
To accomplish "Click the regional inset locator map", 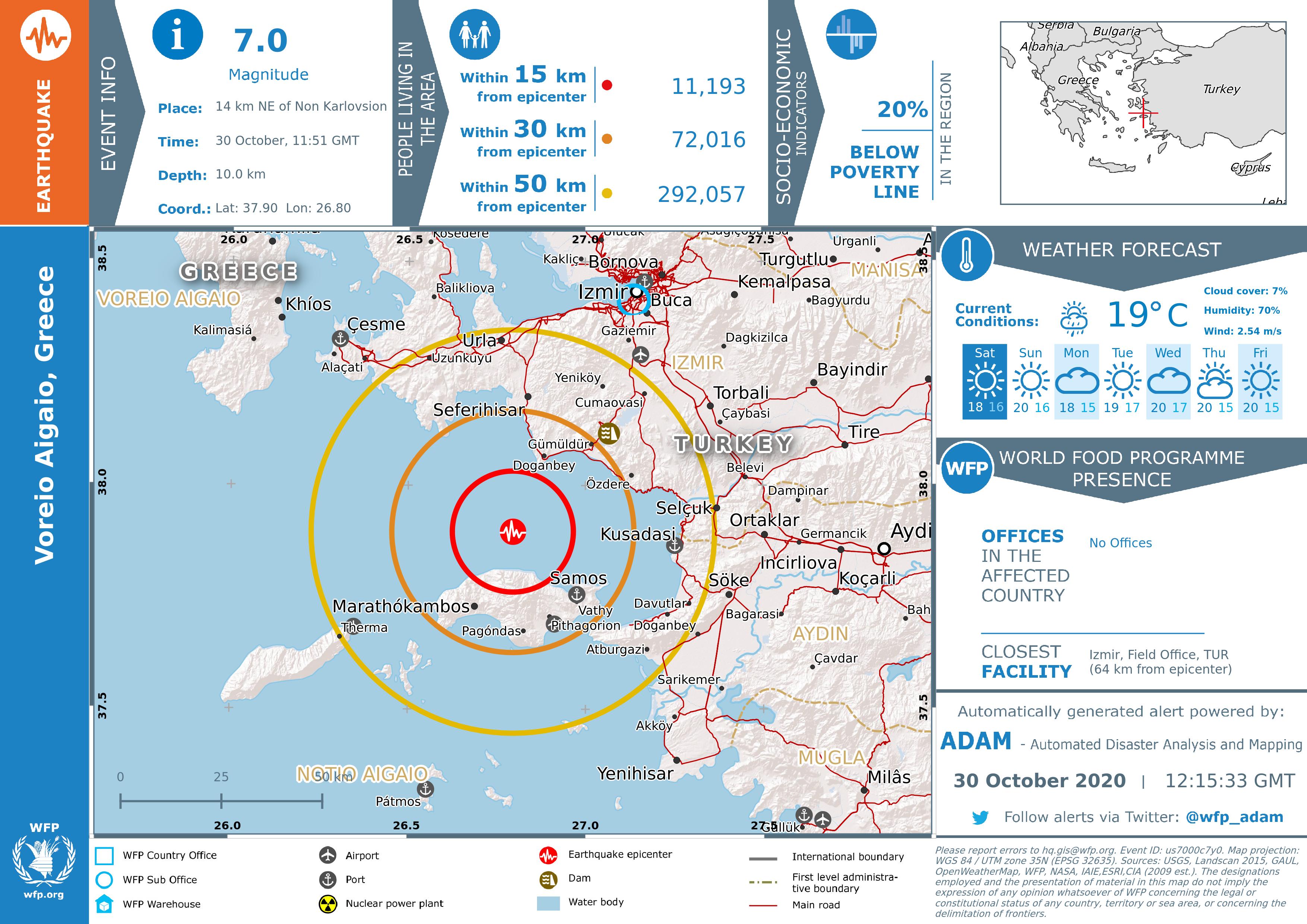I will coord(1143,113).
